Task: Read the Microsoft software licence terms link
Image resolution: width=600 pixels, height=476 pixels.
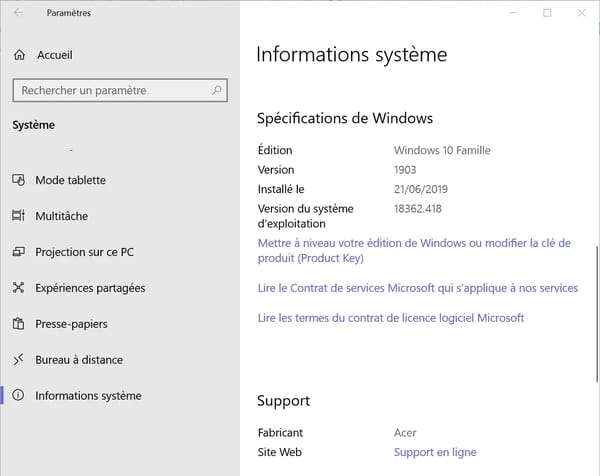Action: (391, 318)
